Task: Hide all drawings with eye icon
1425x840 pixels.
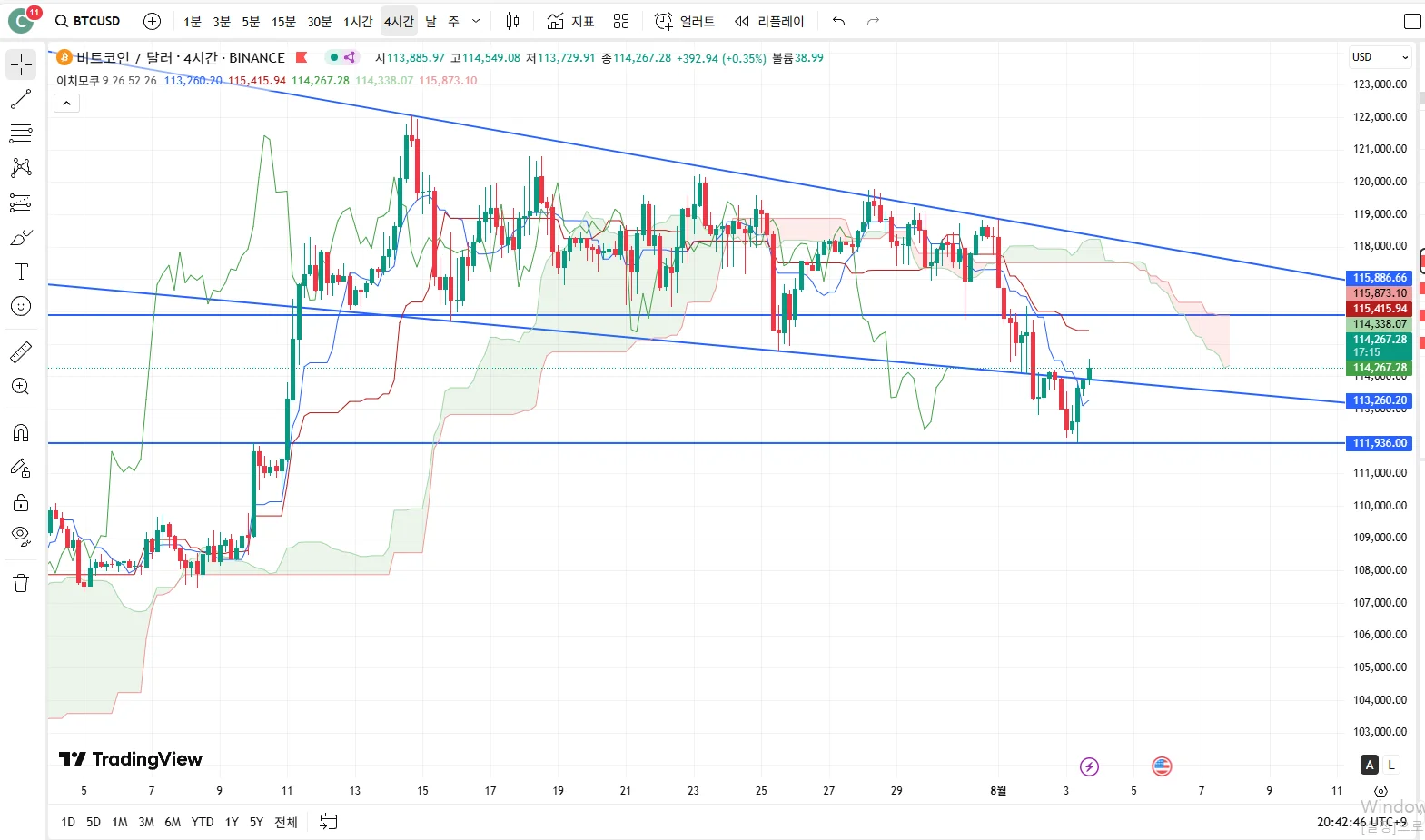Action: 21,536
